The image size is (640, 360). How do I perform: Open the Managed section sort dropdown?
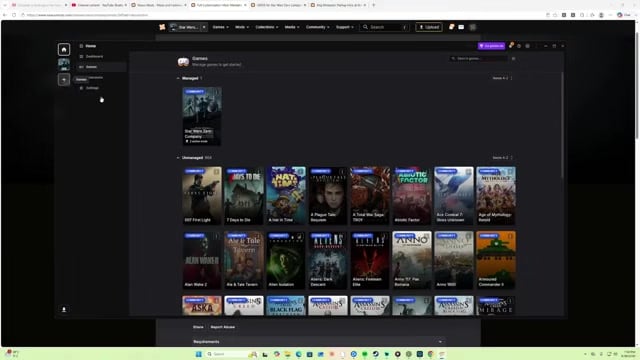coord(502,78)
